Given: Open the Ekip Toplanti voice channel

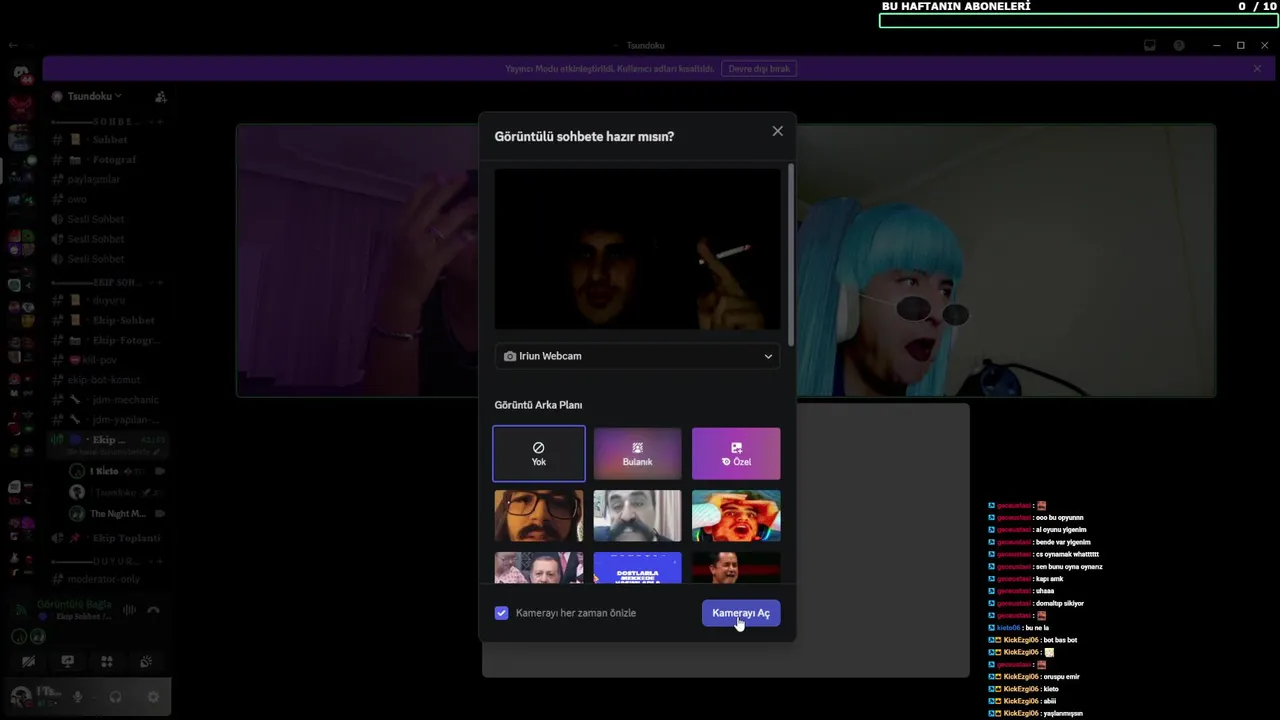Looking at the screenshot, I should (109, 538).
